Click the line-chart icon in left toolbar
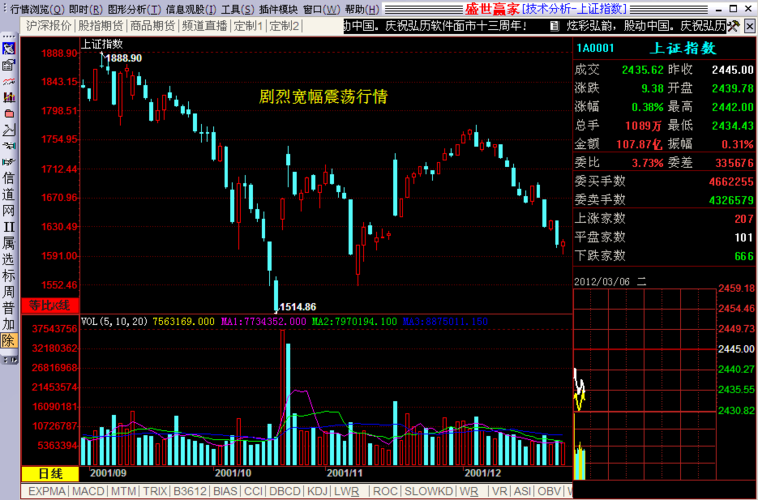The width and height of the screenshot is (758, 500). pyautogui.click(x=9, y=129)
